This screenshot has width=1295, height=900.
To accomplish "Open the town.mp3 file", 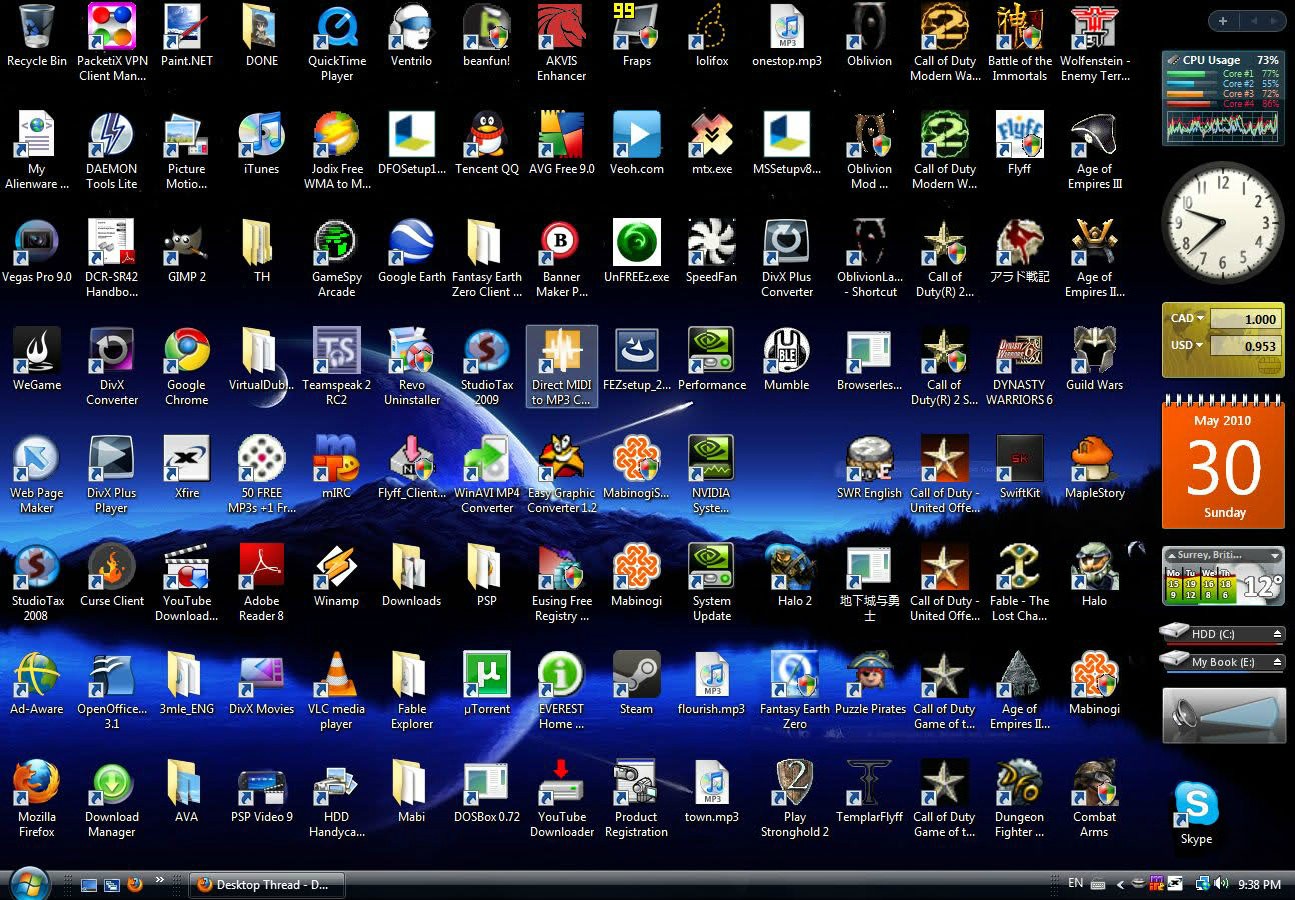I will (712, 793).
